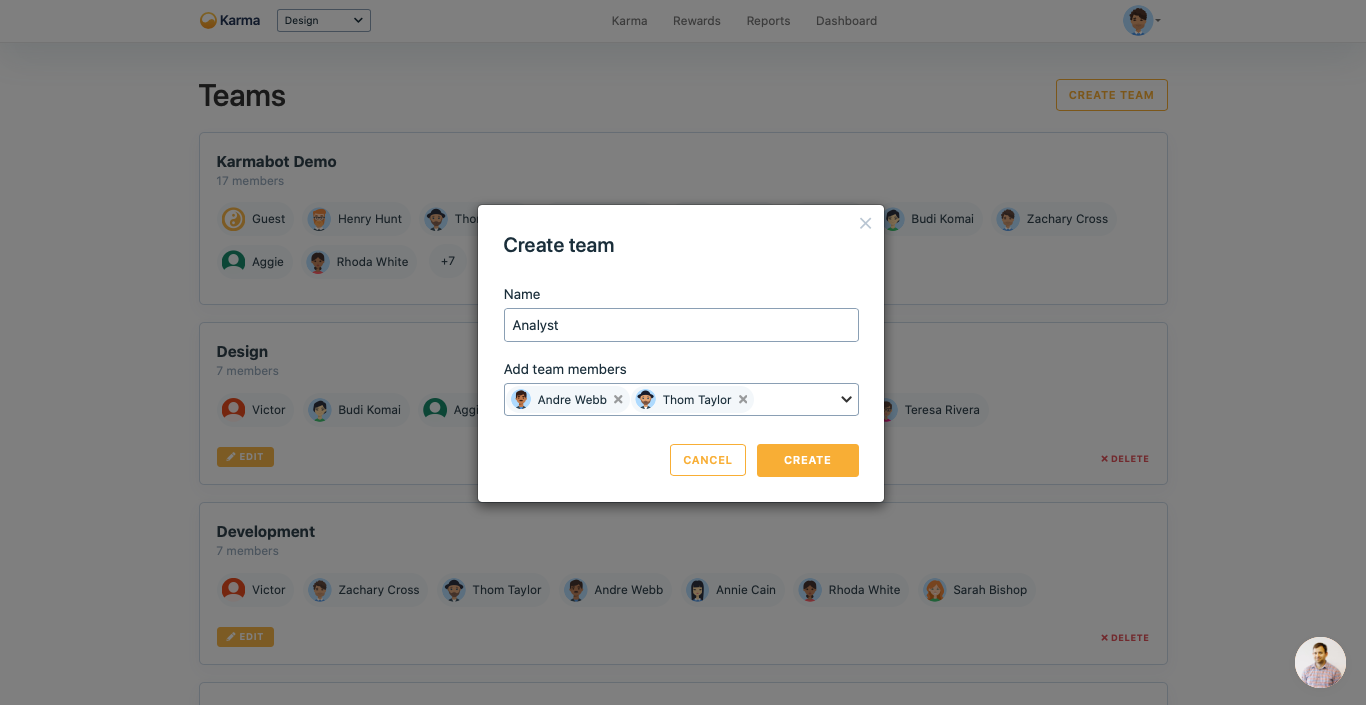Click the Karmabot Demo team title
1366x705 pixels.
click(x=276, y=161)
